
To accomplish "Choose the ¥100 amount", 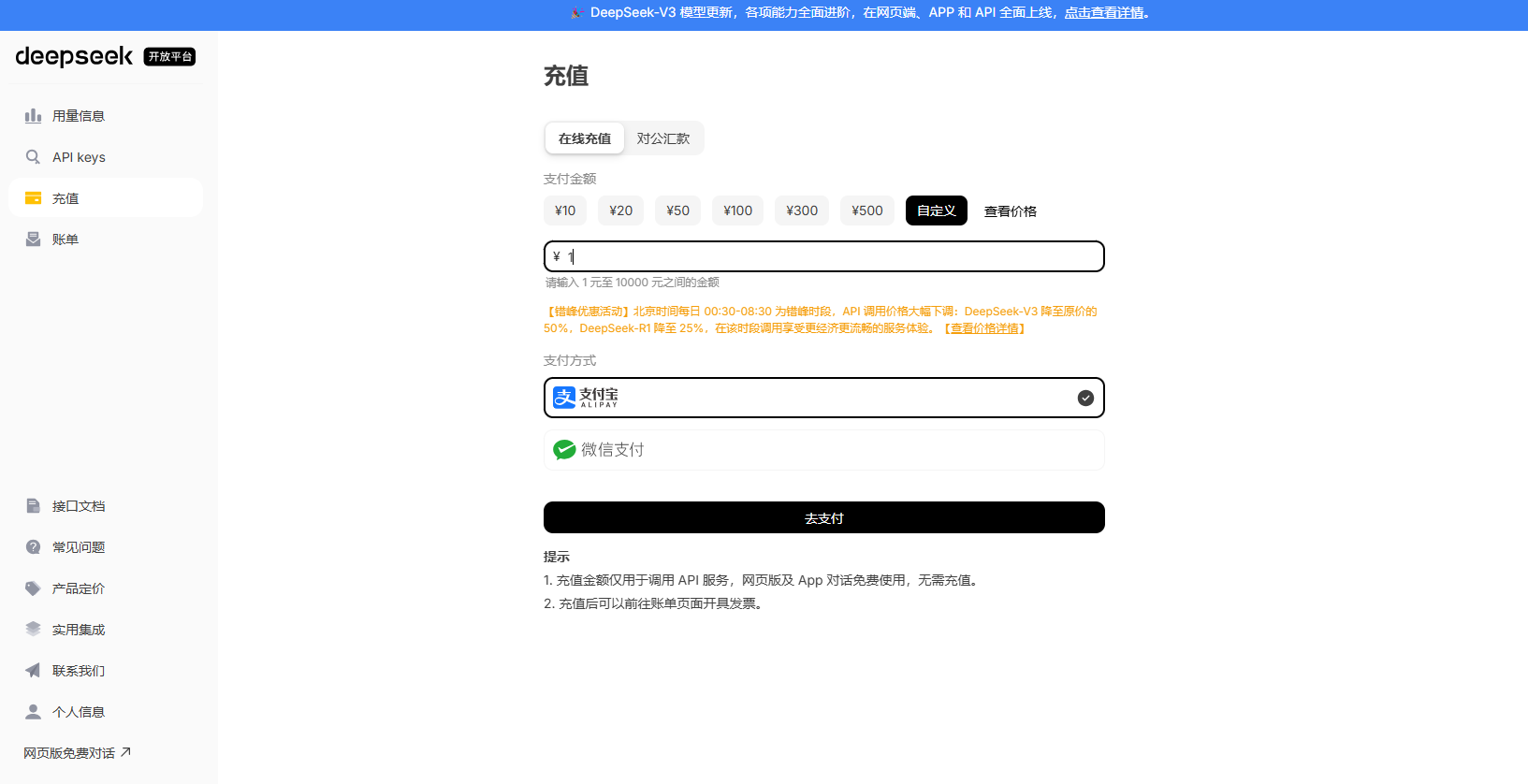I will tap(737, 211).
